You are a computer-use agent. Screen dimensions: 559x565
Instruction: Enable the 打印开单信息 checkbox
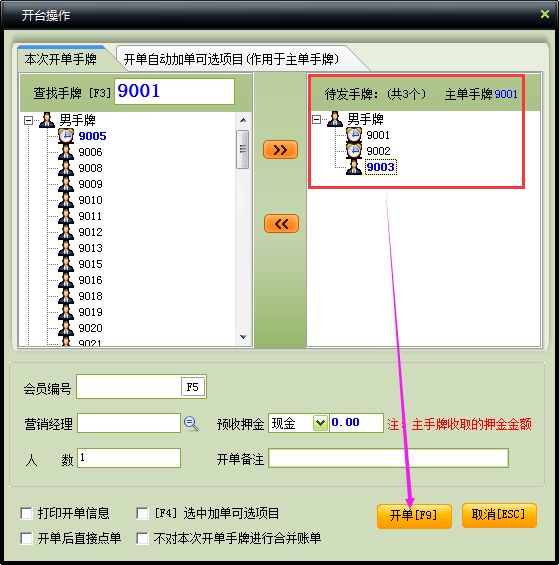tap(27, 513)
